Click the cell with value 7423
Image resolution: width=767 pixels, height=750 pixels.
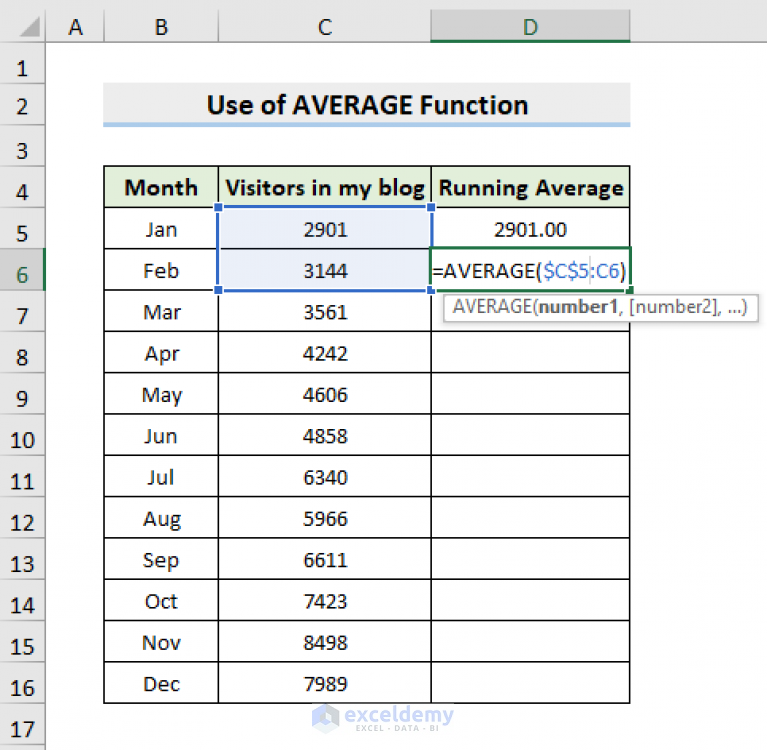point(324,601)
